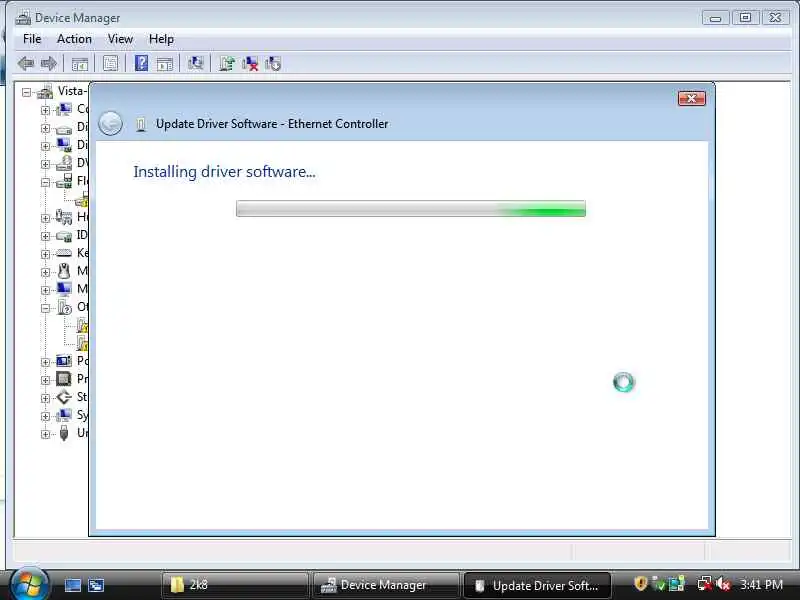Click Show Desktop quick launch icon
This screenshot has height=600, width=800.
72,585
